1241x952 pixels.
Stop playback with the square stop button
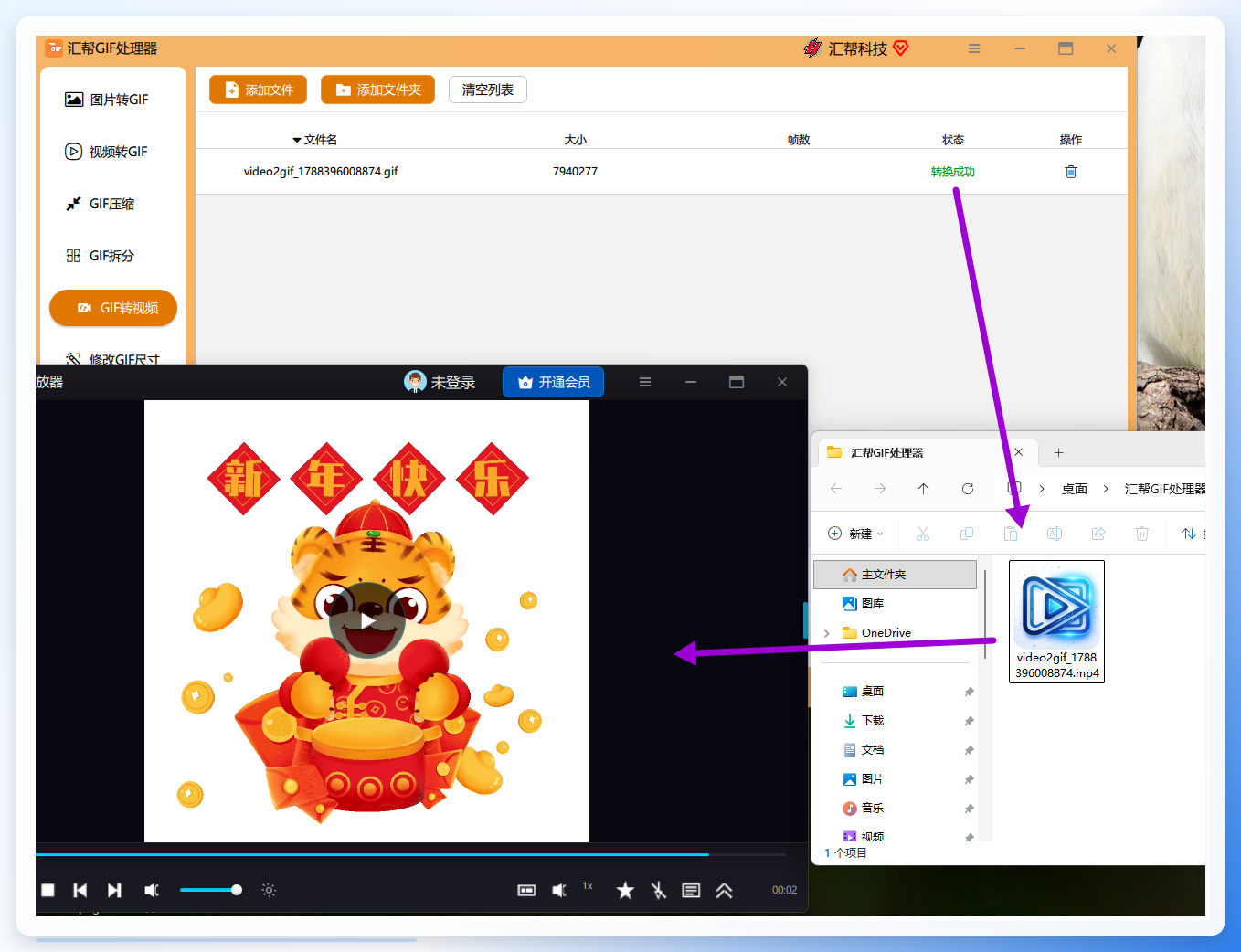click(48, 890)
